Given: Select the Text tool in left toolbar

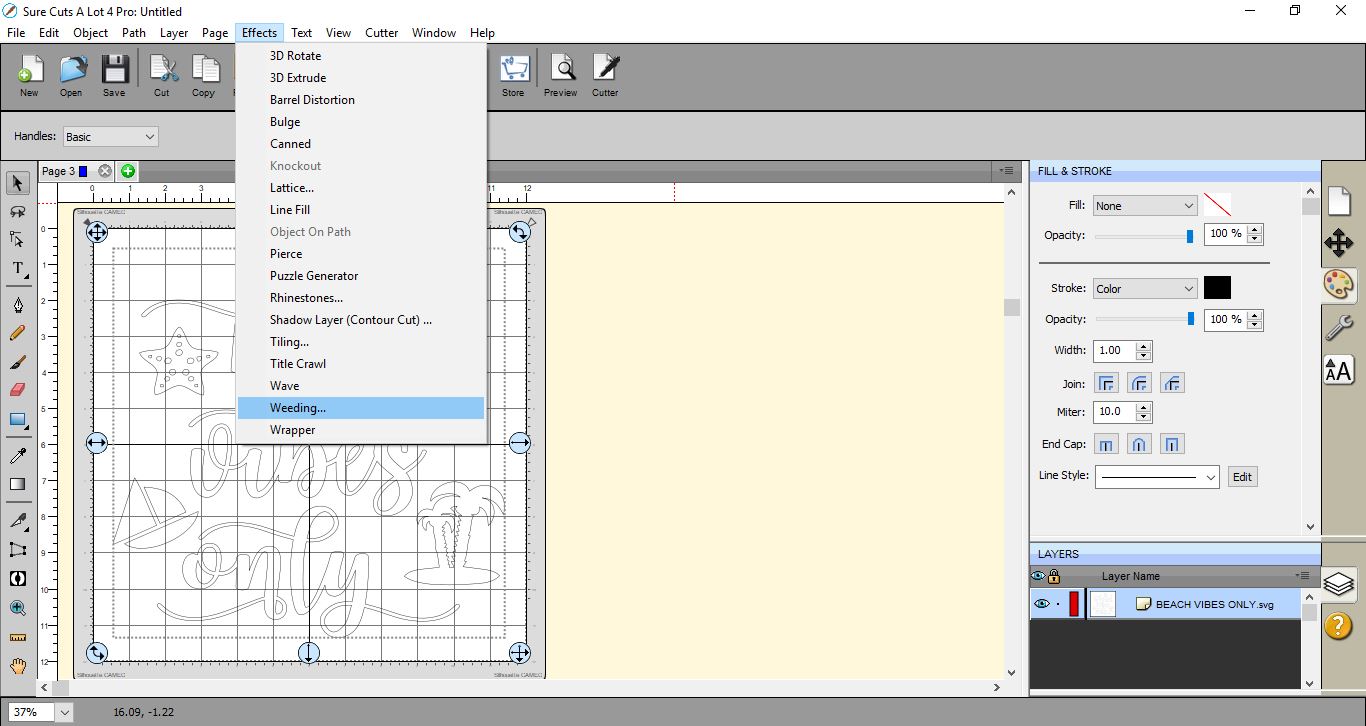Looking at the screenshot, I should [x=18, y=269].
